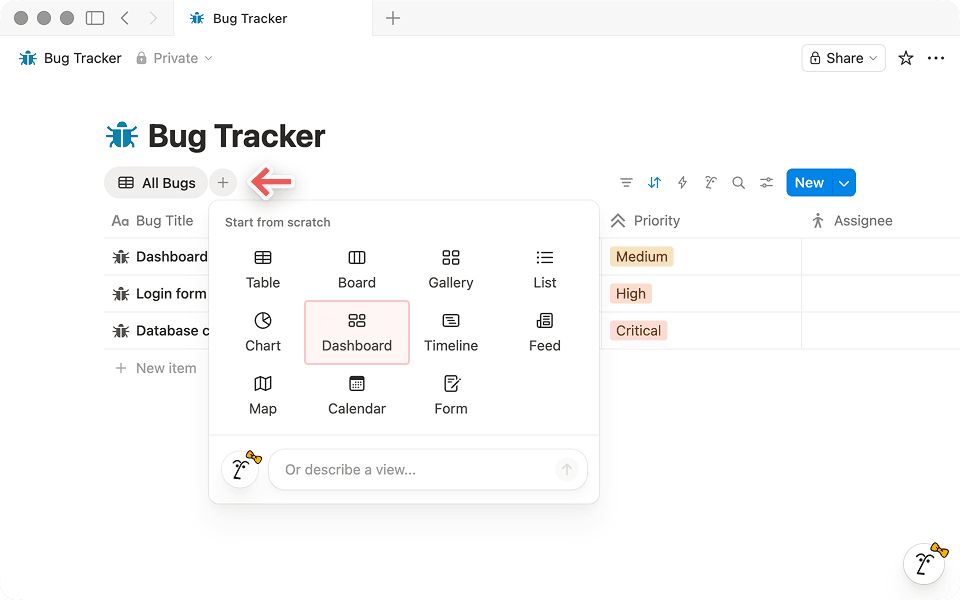Choose the Calendar view type
Viewport: 960px width, 600px height.
(356, 395)
